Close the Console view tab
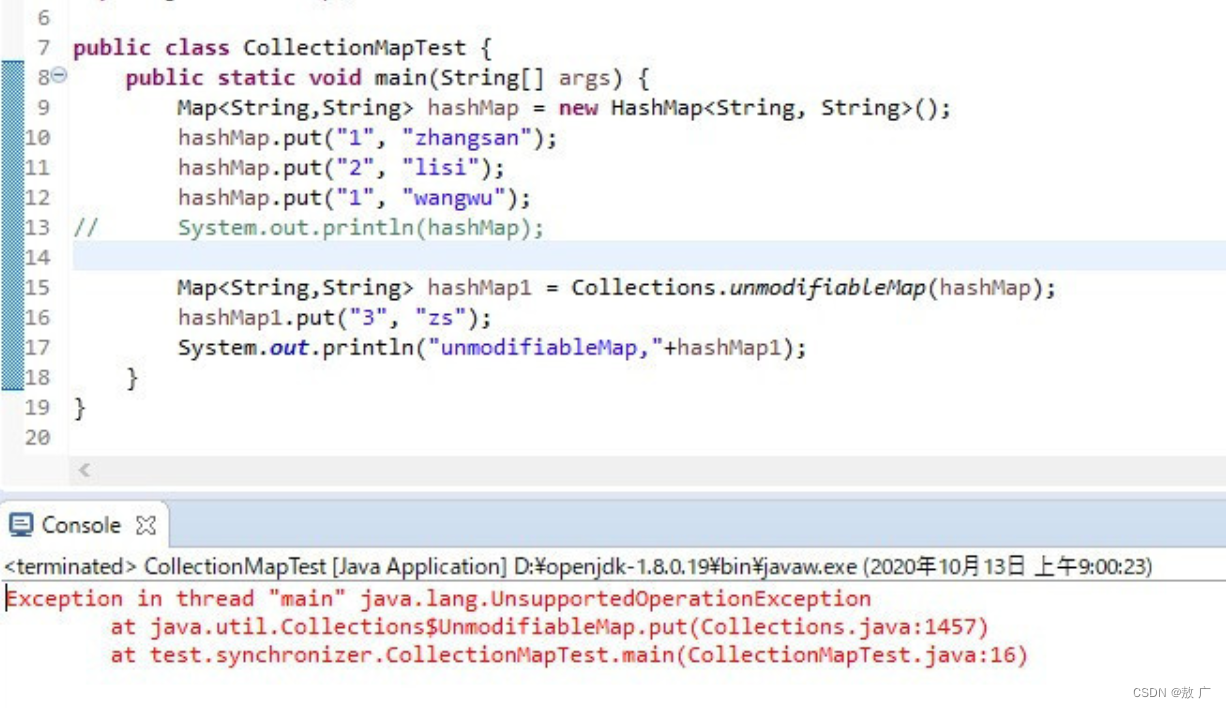This screenshot has width=1226, height=708. [x=146, y=525]
